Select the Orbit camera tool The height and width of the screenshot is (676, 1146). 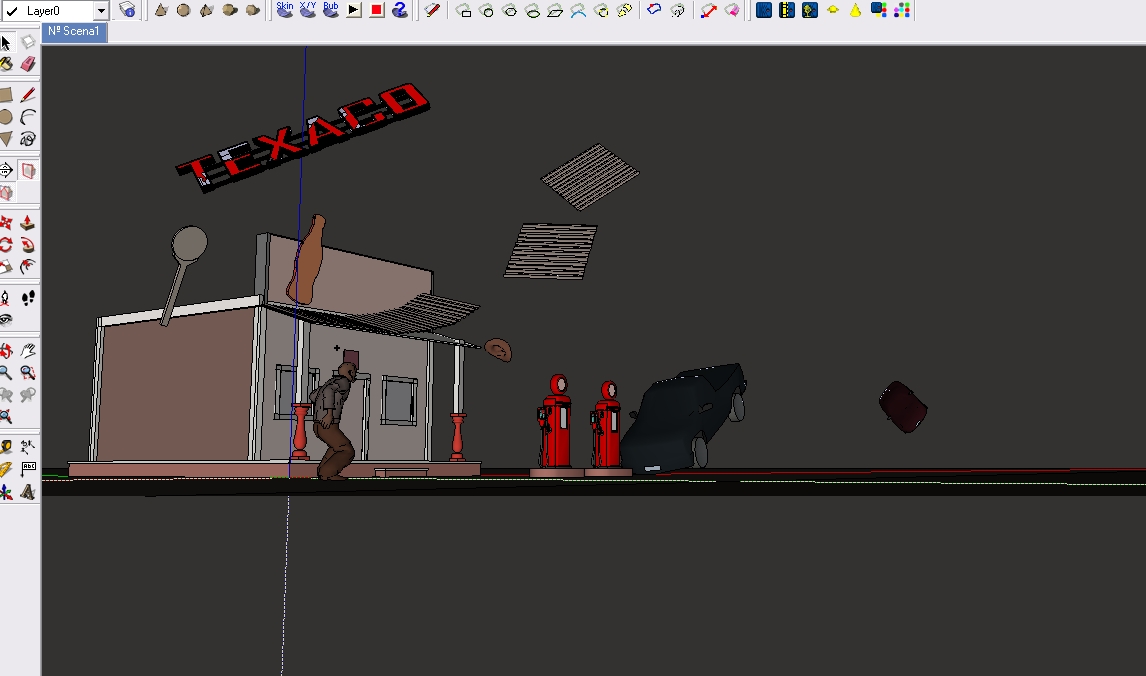coord(6,351)
